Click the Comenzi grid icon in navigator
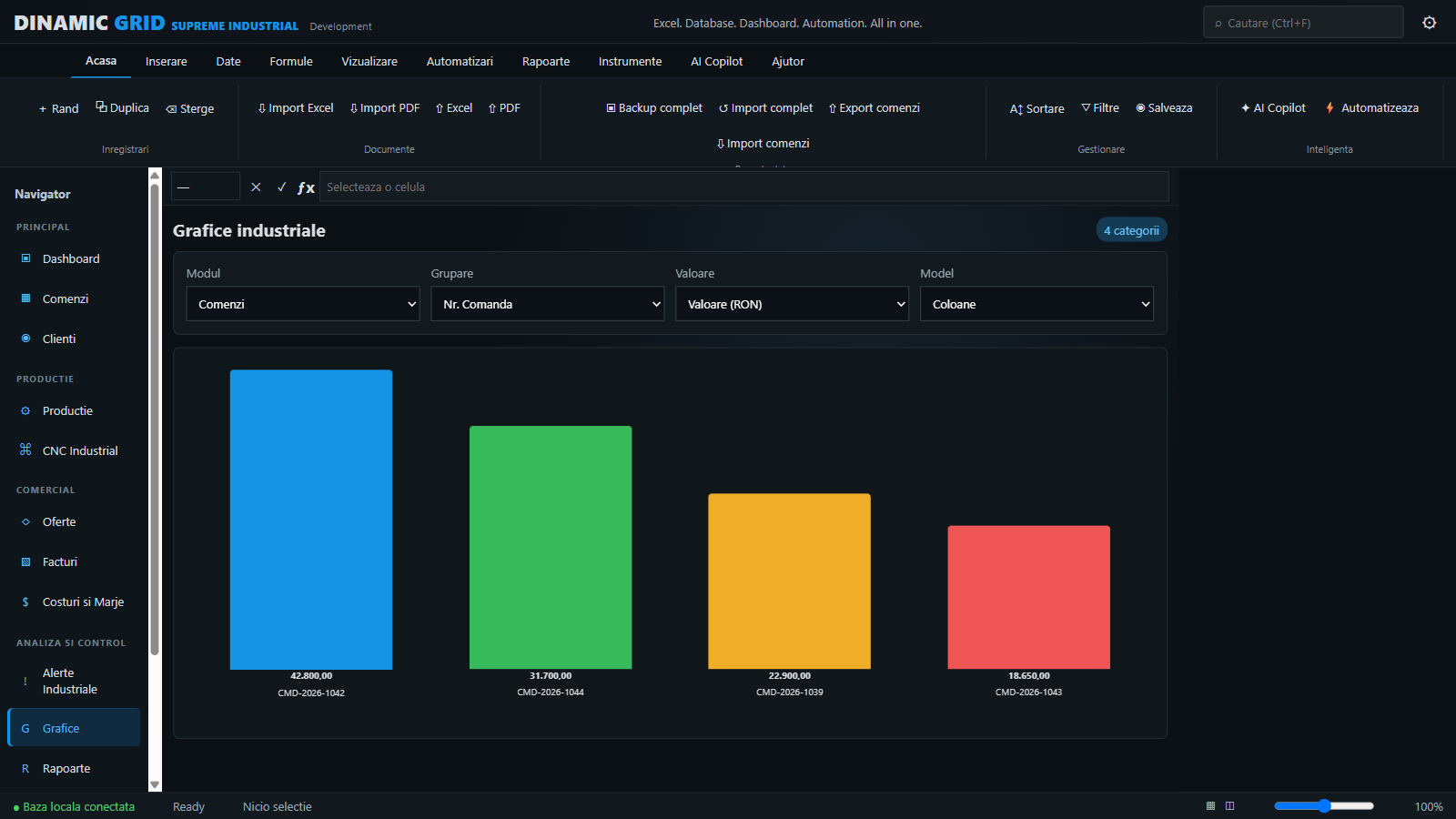 click(x=25, y=298)
